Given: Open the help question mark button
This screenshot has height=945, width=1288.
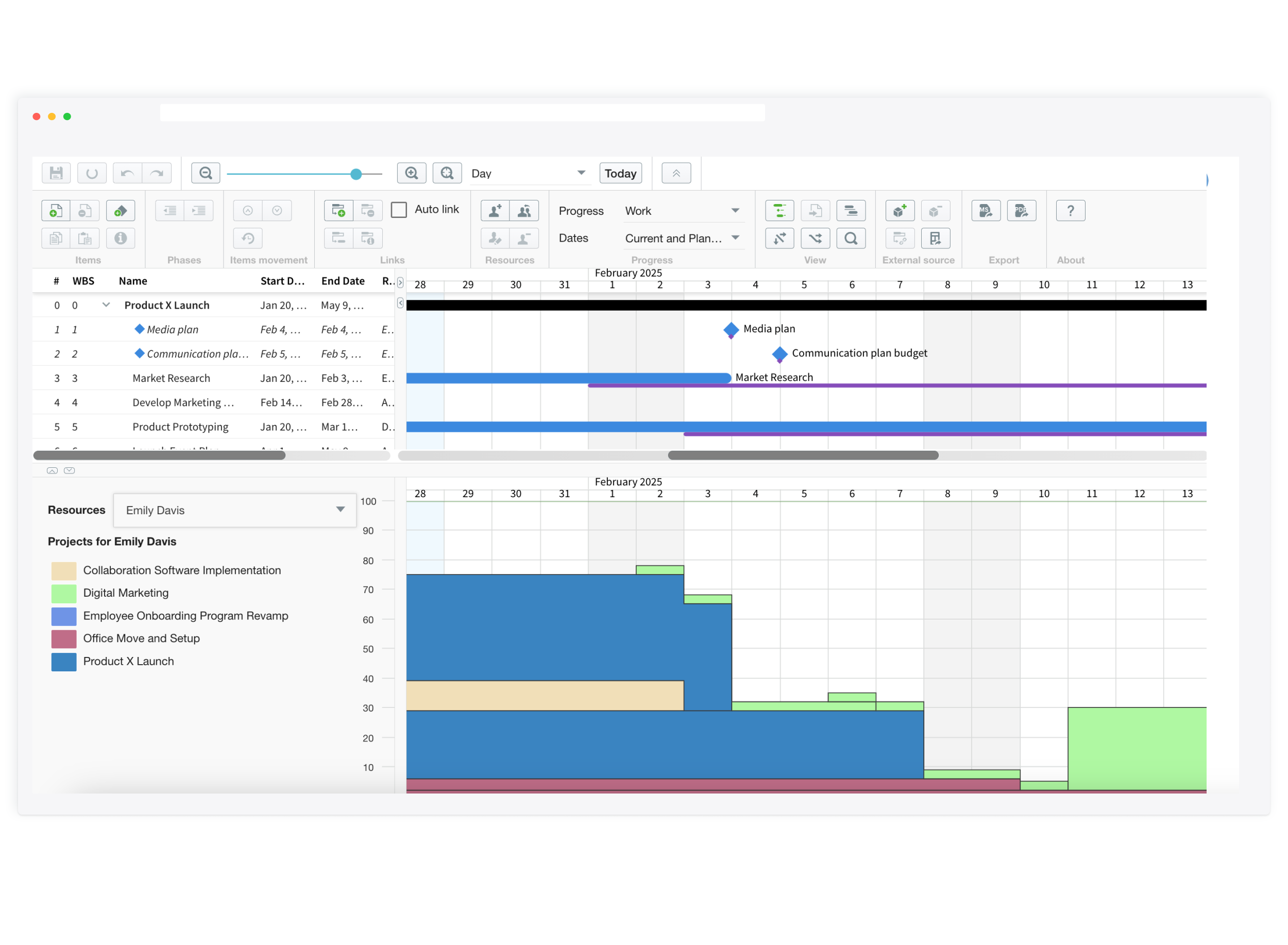Looking at the screenshot, I should pos(1070,211).
